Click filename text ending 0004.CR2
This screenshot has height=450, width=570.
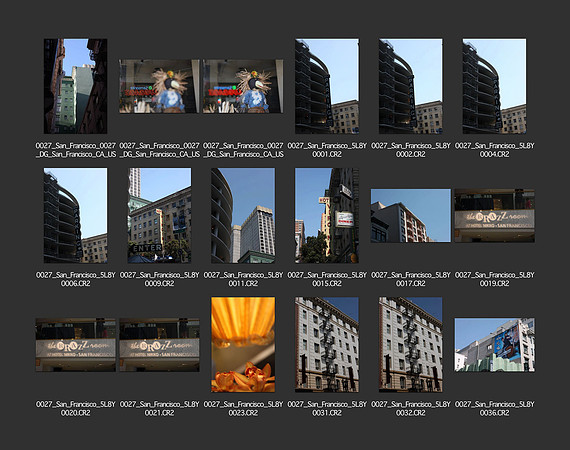tap(494, 150)
